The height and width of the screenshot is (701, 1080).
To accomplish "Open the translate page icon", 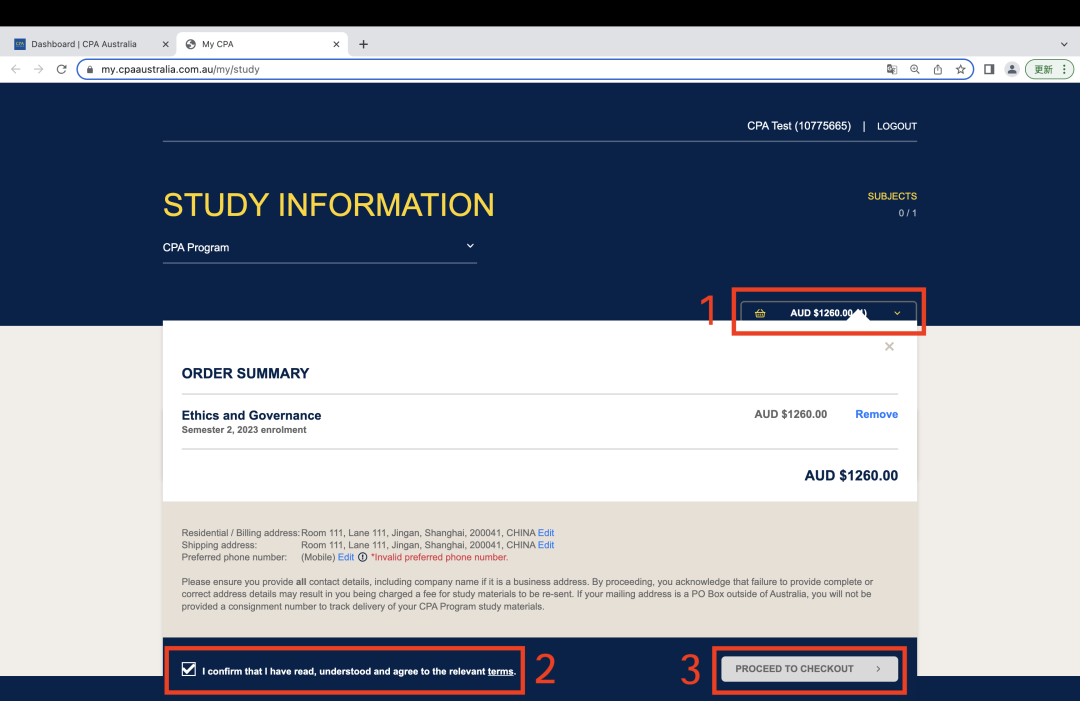I will 891,69.
